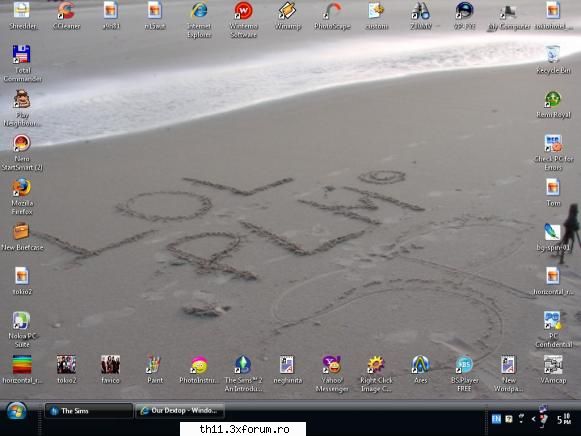Viewport: 581px width, 436px height.
Task: Open the Tom file icon
Action: [553, 192]
